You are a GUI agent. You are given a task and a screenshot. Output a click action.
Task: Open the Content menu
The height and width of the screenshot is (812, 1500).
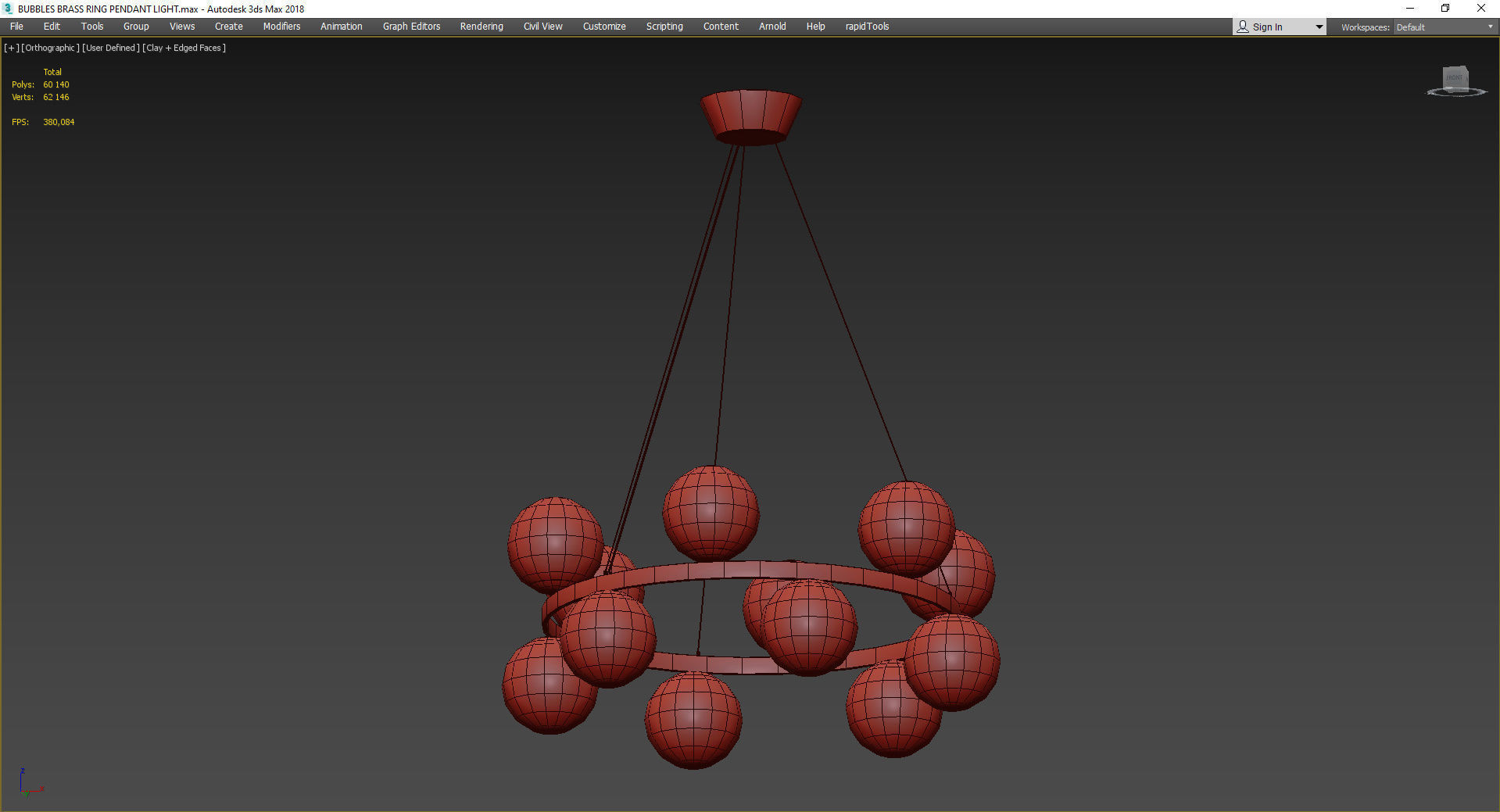pyautogui.click(x=721, y=27)
